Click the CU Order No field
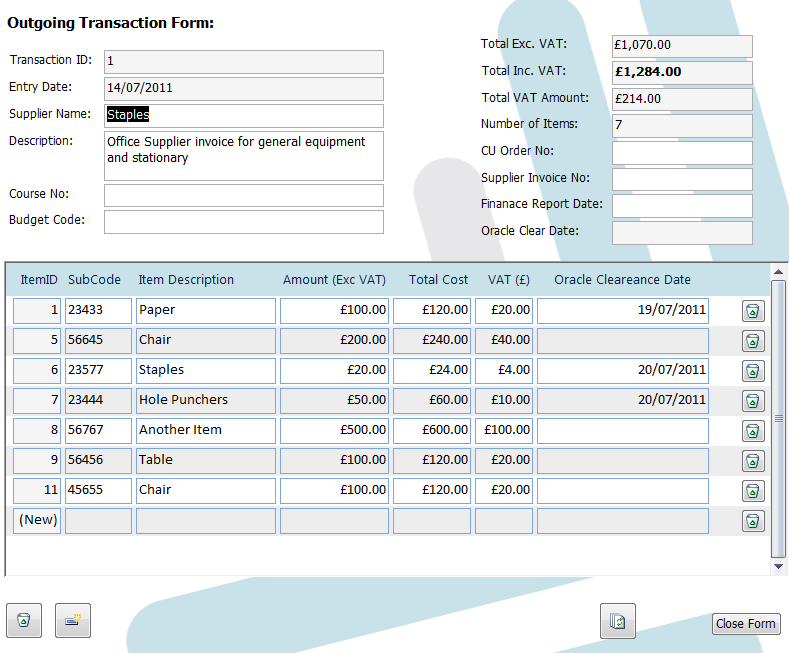Image resolution: width=789 pixels, height=653 pixels. [682, 152]
